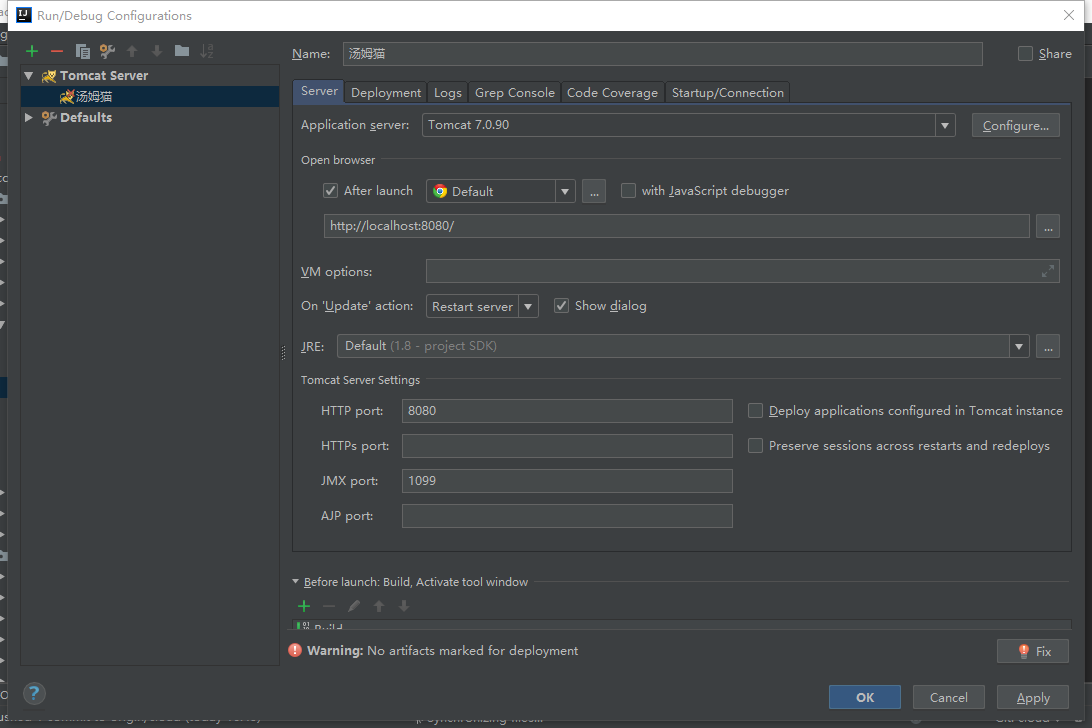The image size is (1092, 728).
Task: Open the Startup/Connection tab
Action: point(728,93)
